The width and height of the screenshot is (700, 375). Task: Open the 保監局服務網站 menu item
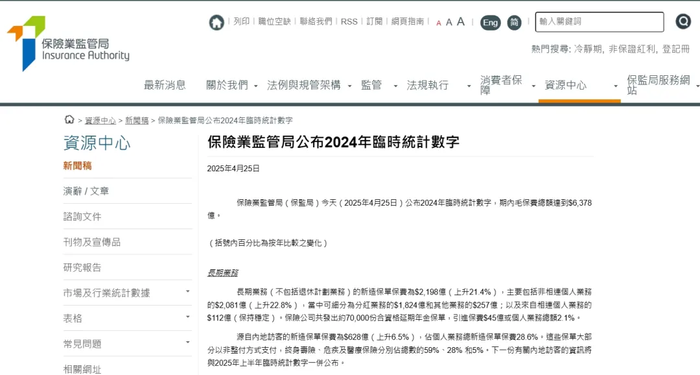pyautogui.click(x=658, y=85)
